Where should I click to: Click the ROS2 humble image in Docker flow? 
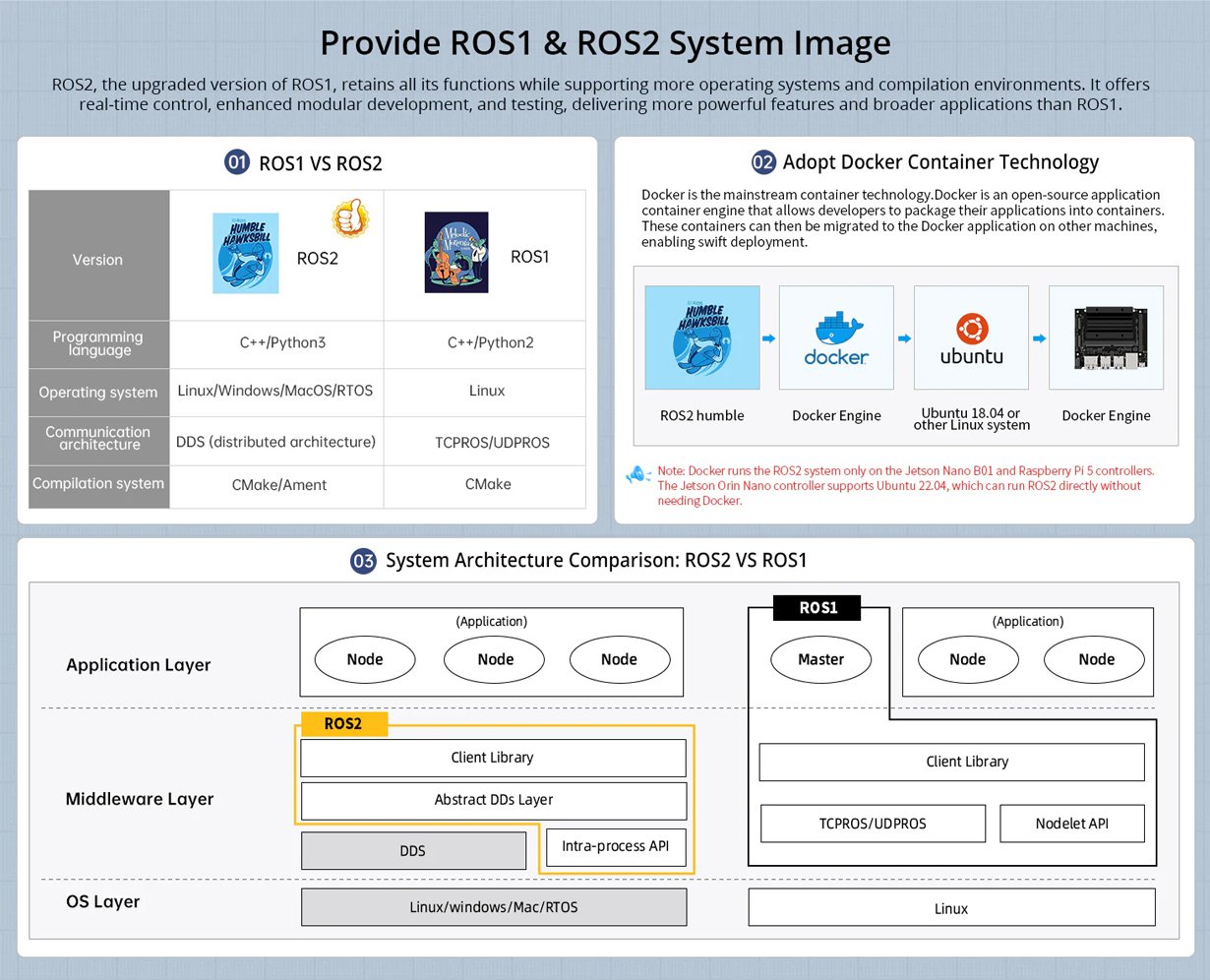[x=701, y=337]
